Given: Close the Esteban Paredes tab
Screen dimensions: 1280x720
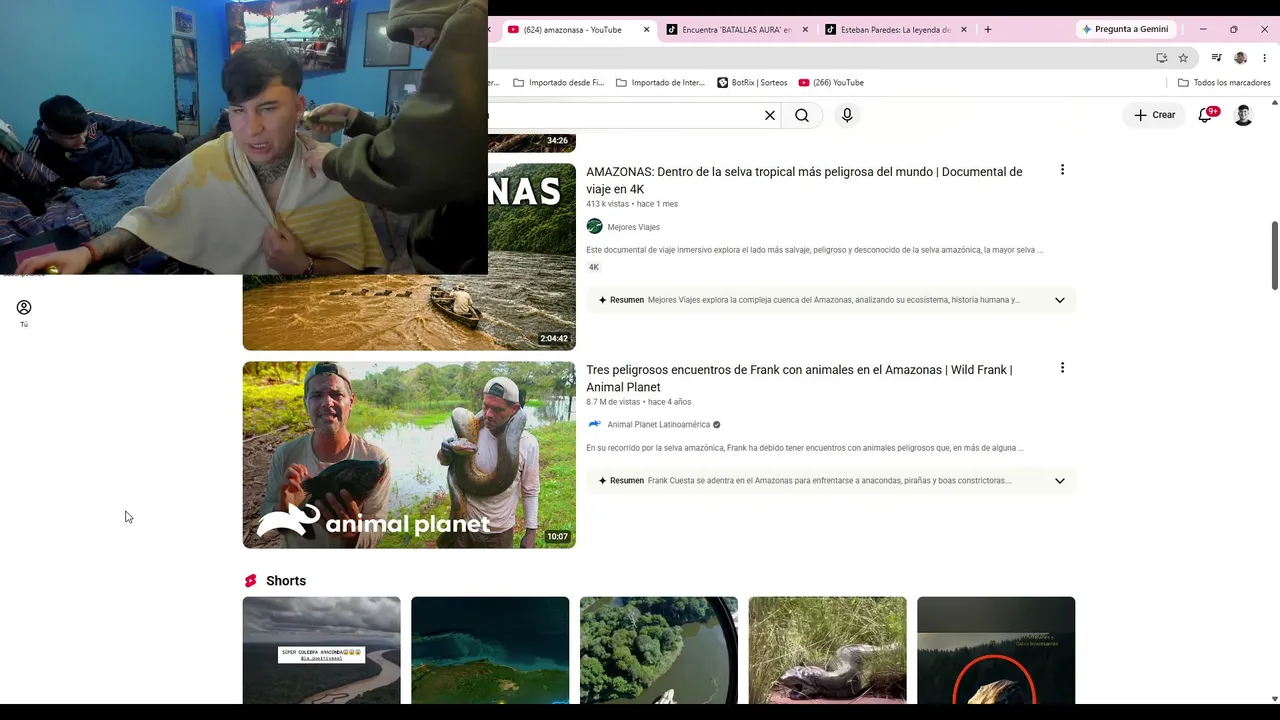Looking at the screenshot, I should (x=964, y=30).
